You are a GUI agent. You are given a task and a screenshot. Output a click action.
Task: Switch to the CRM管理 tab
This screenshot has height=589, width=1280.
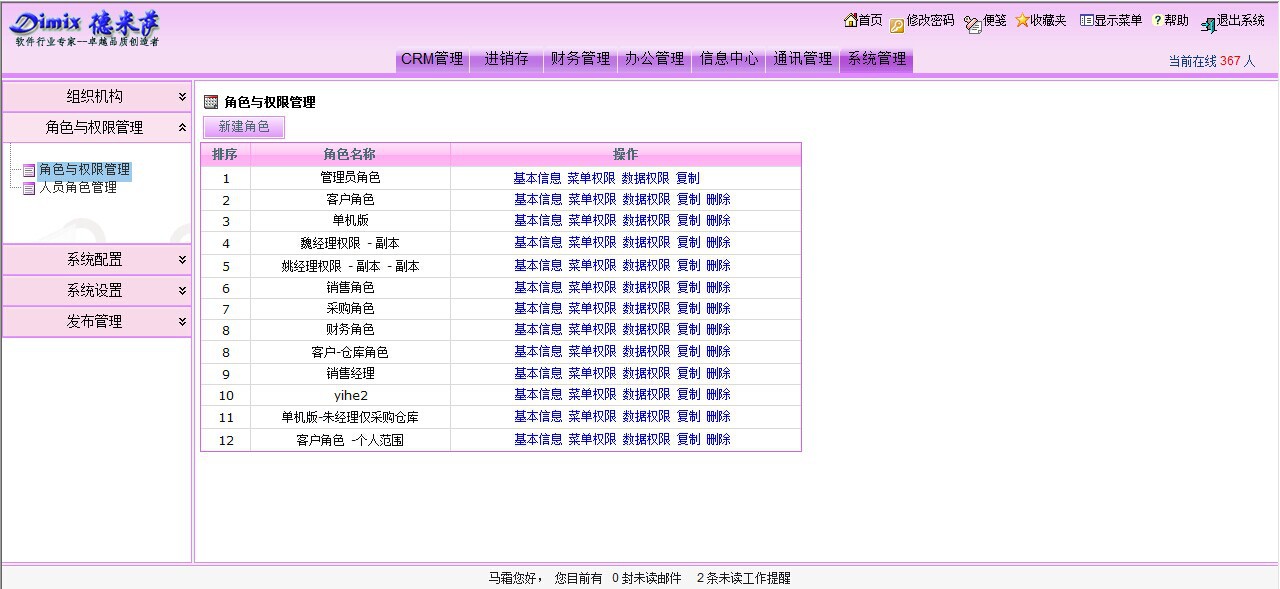431,58
